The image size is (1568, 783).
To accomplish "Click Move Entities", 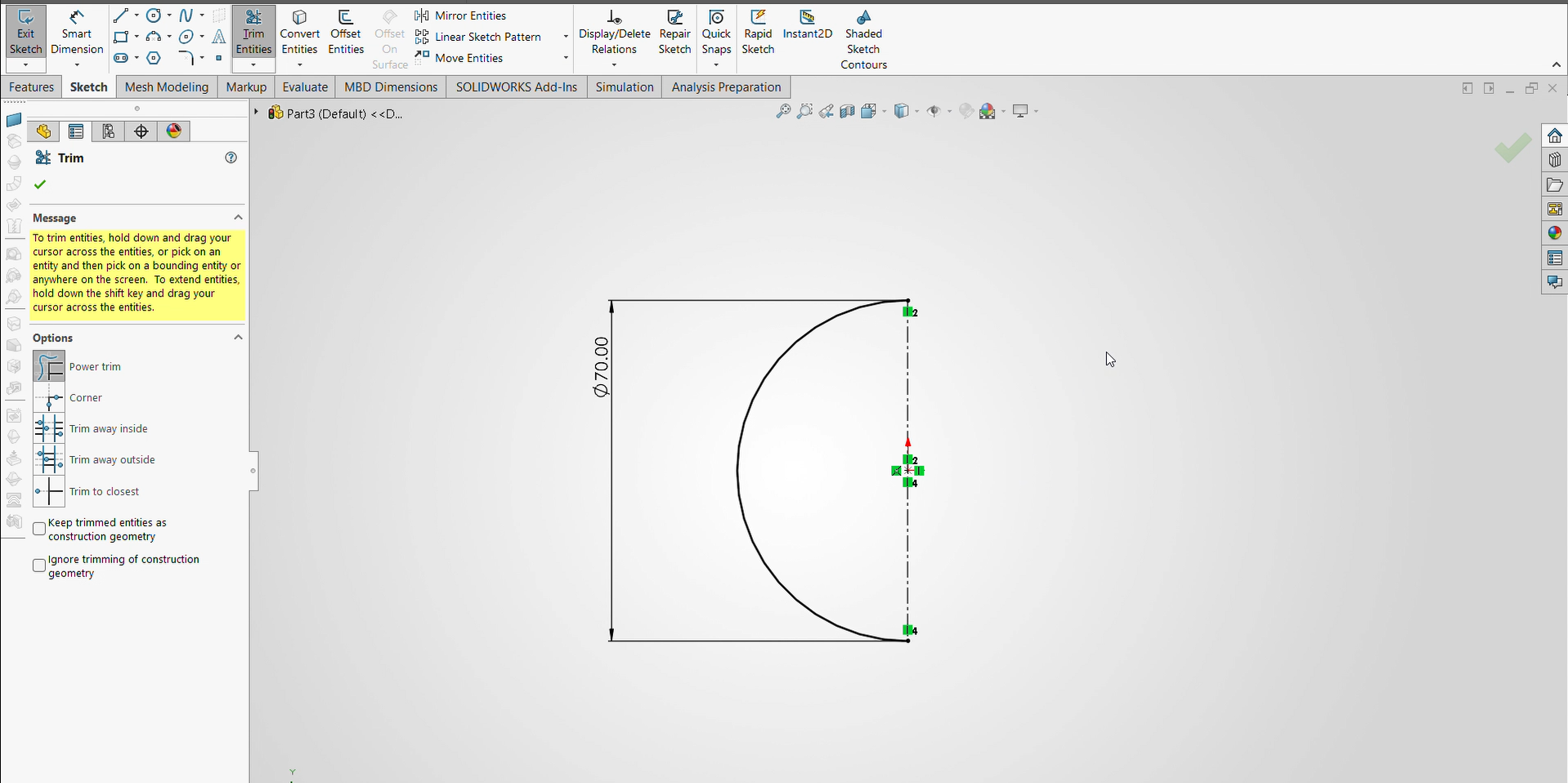I will [x=459, y=58].
